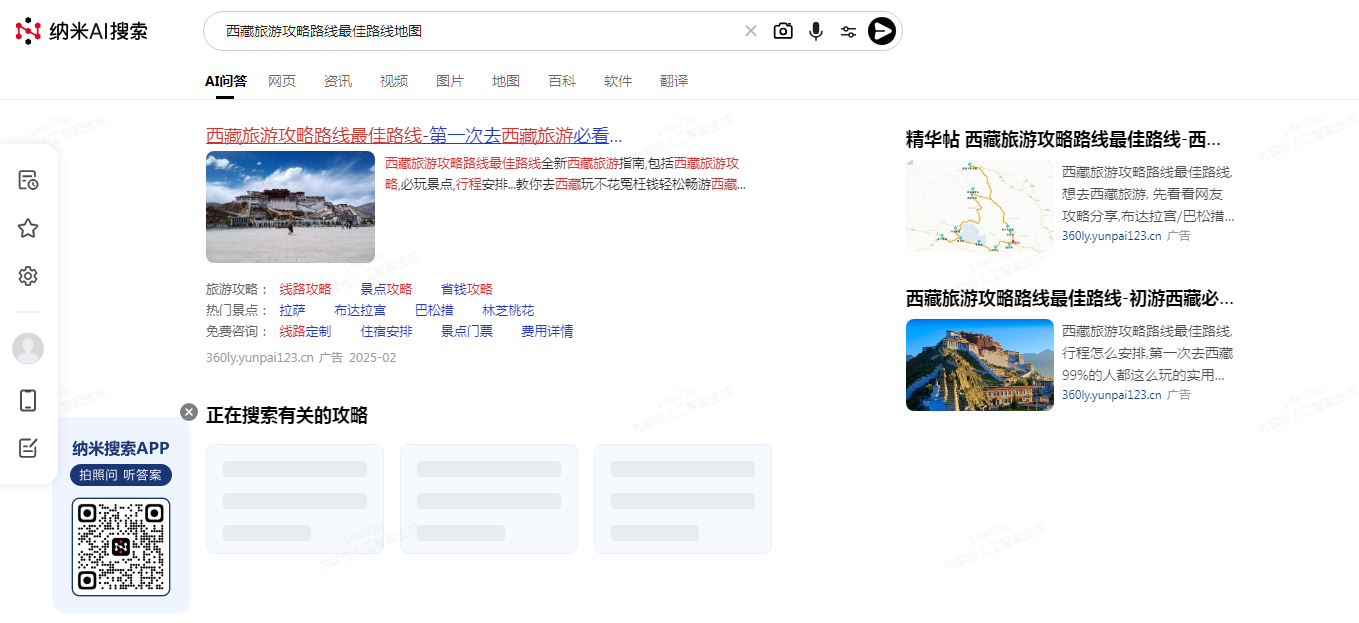Open image search via the camera icon
This screenshot has height=623, width=1359.
click(x=783, y=31)
